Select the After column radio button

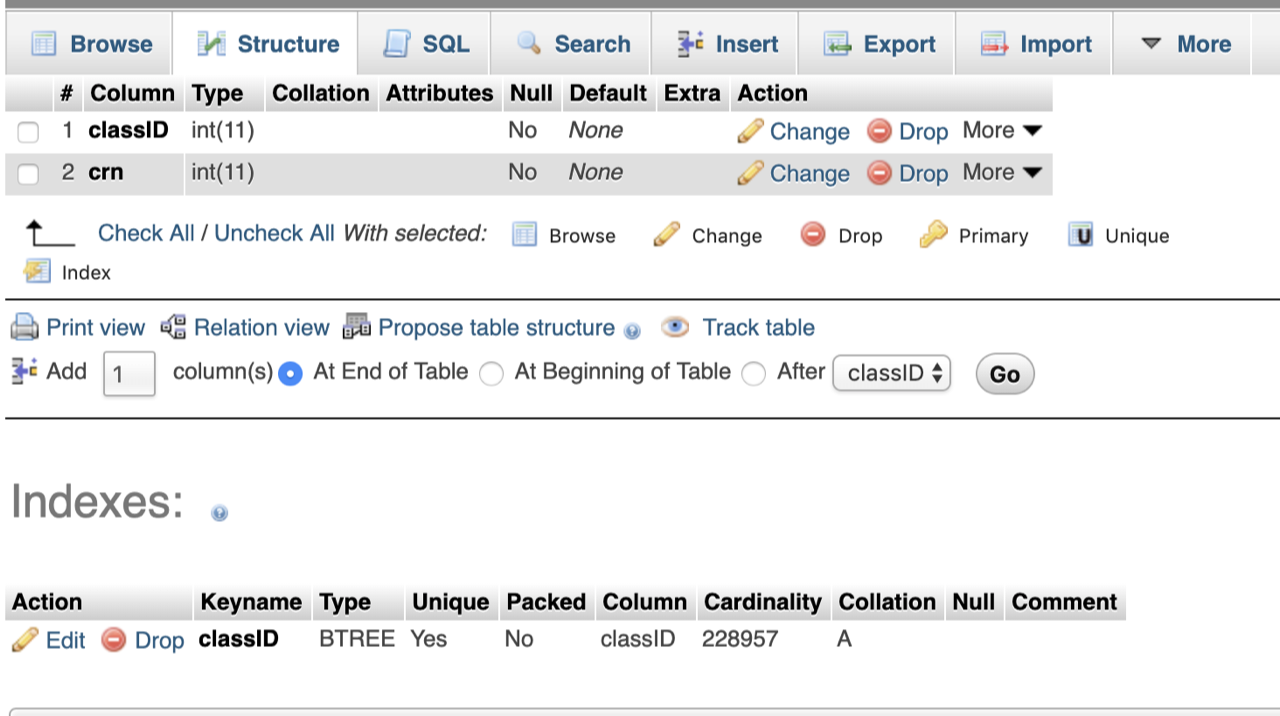pyautogui.click(x=754, y=374)
